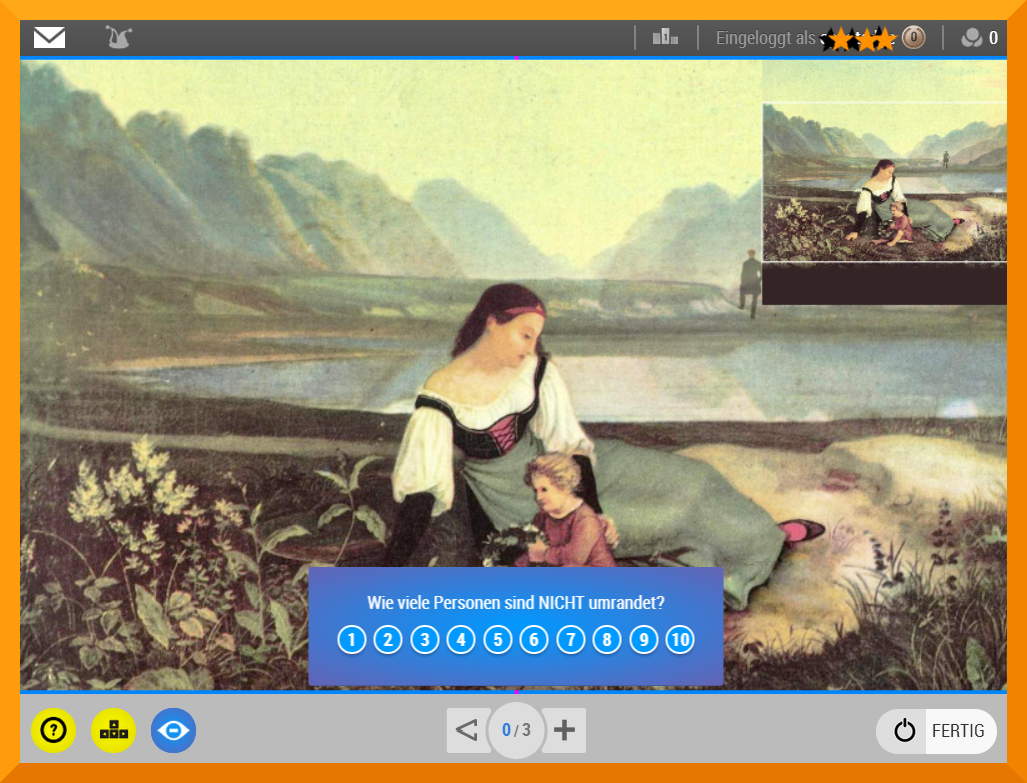
Task: Select answer 3
Action: (424, 640)
